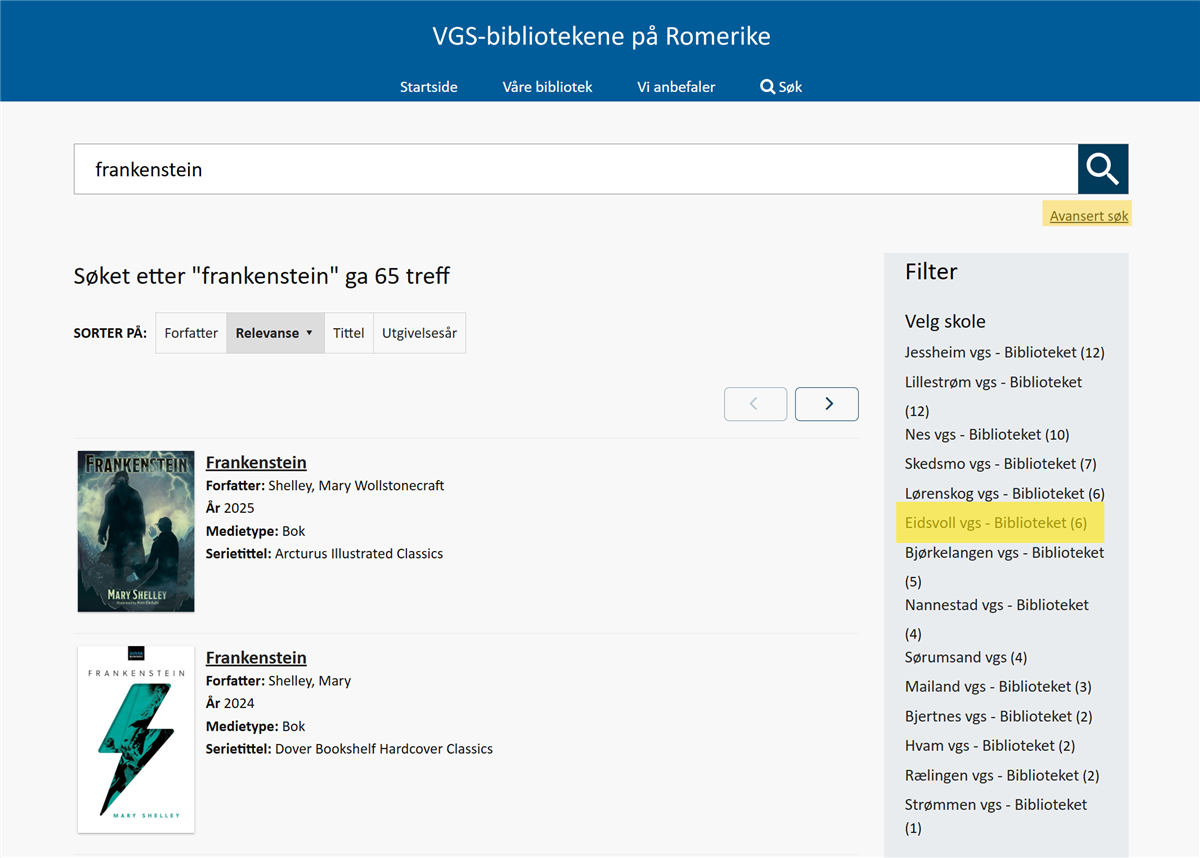Sort results by Utgivelsesår
Screen dimensions: 1200x858
click(419, 333)
